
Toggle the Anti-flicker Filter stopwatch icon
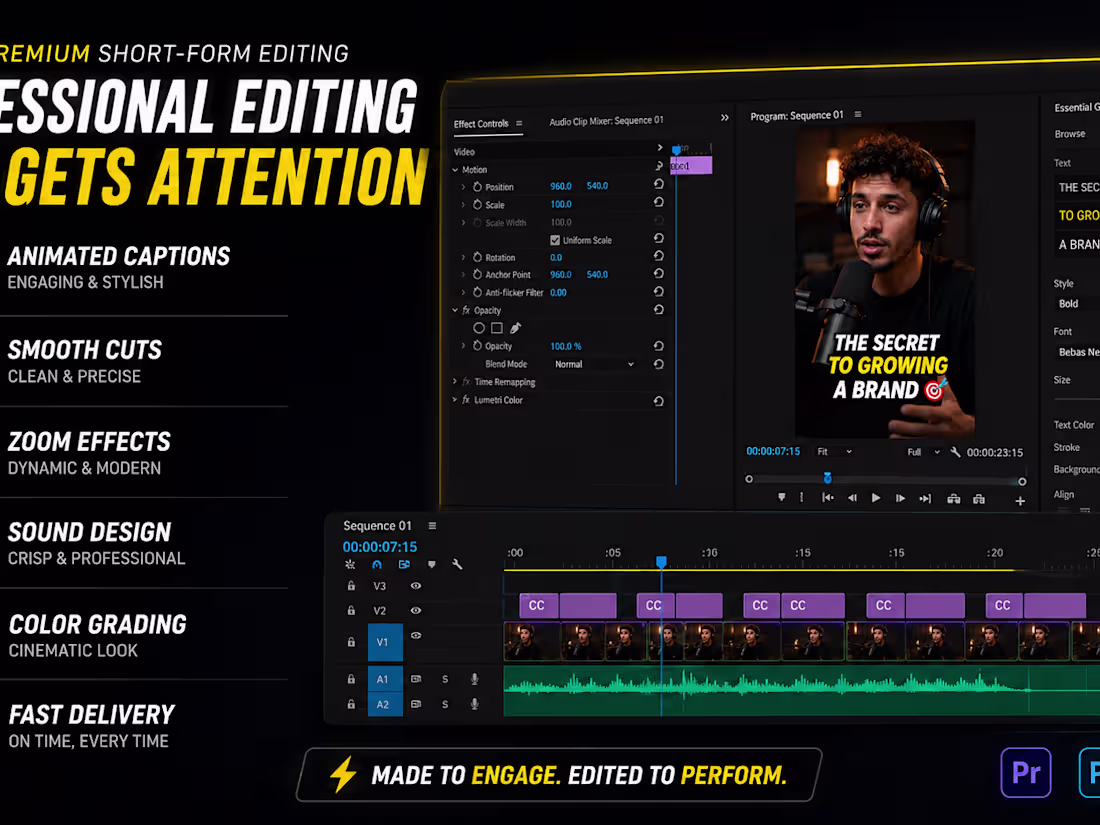point(477,292)
